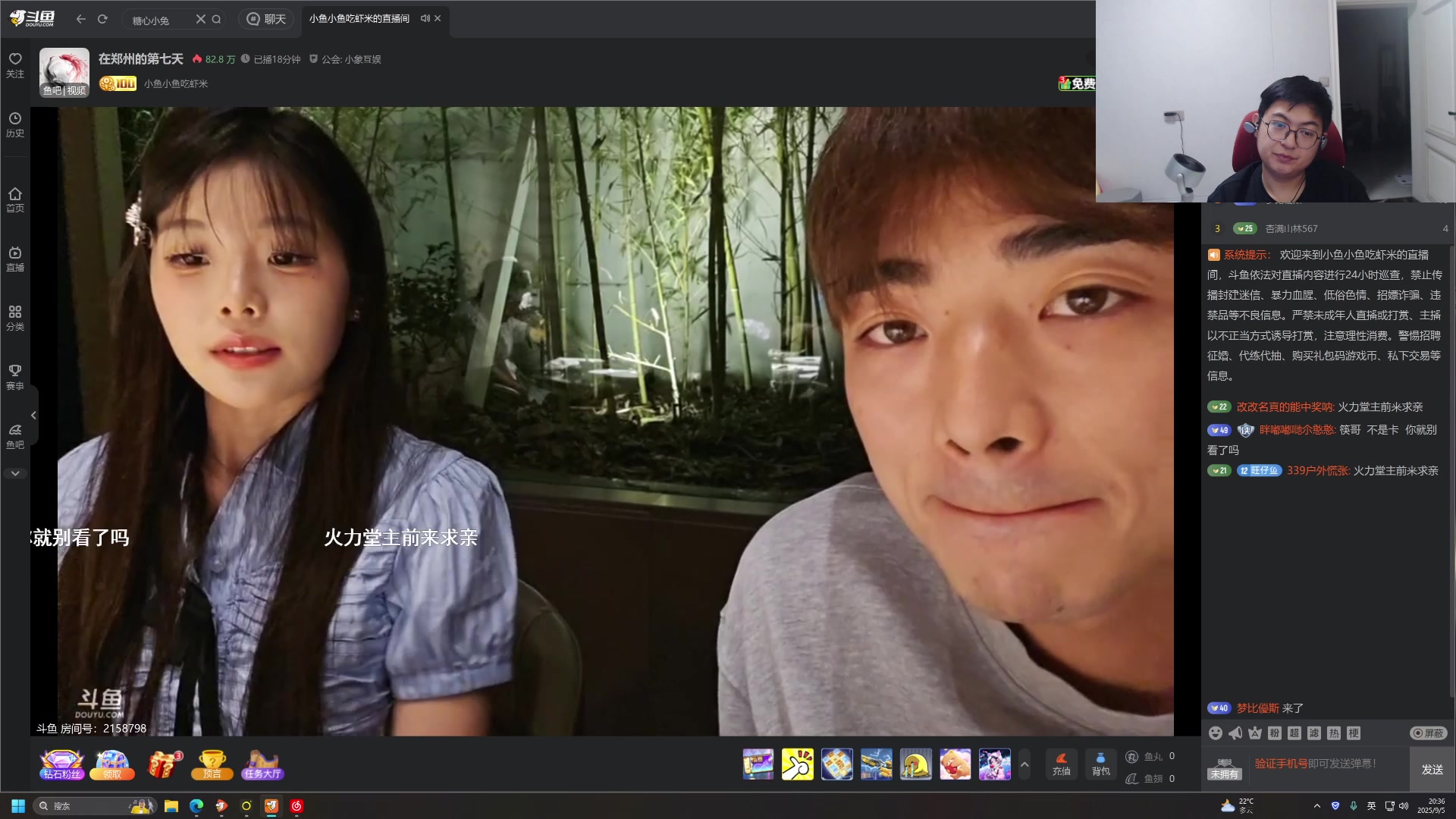The width and height of the screenshot is (1456, 819).
Task: Click 验证手机号 link in chat input
Action: click(1281, 764)
